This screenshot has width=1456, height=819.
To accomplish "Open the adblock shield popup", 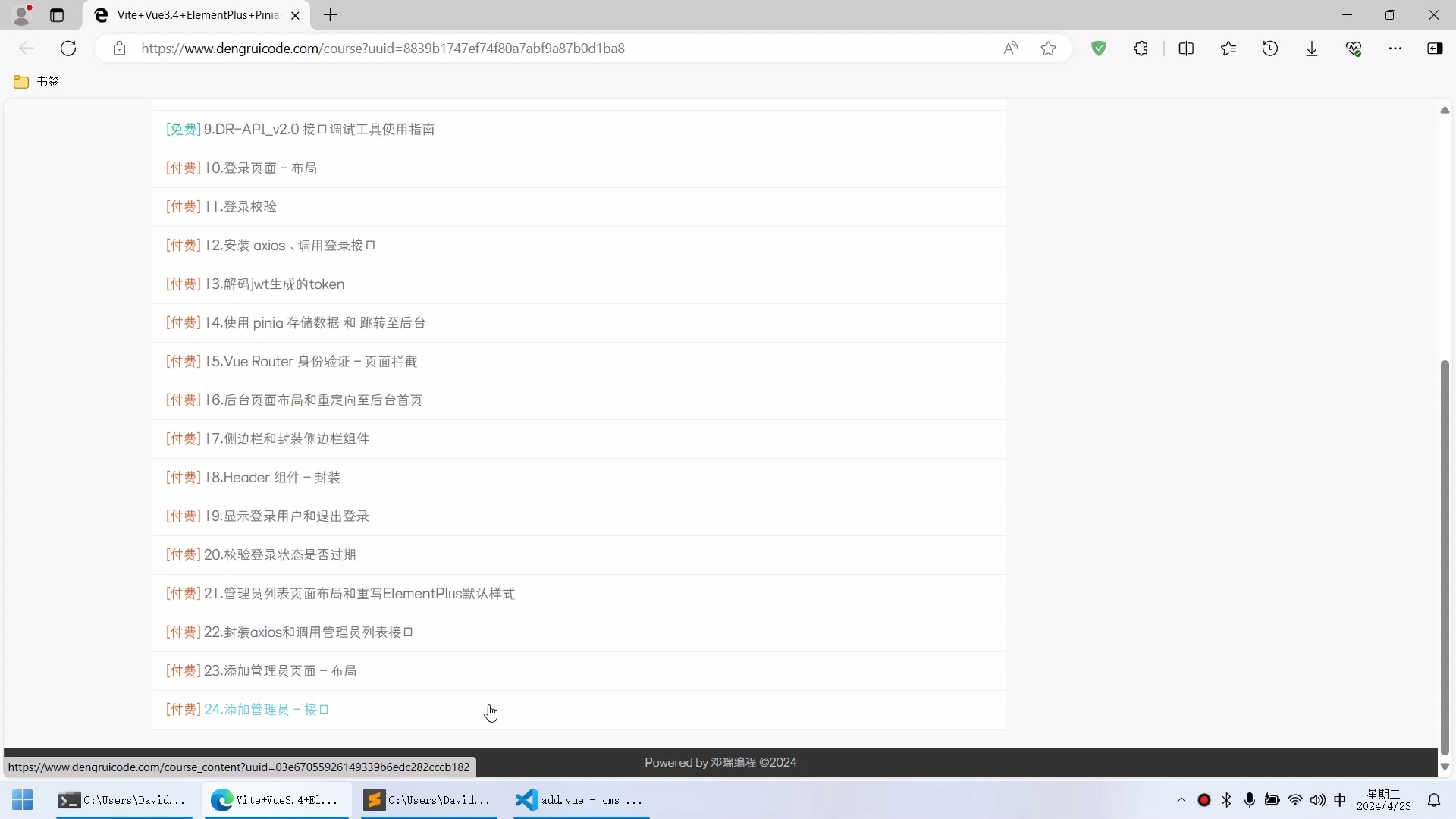I will (x=1099, y=48).
